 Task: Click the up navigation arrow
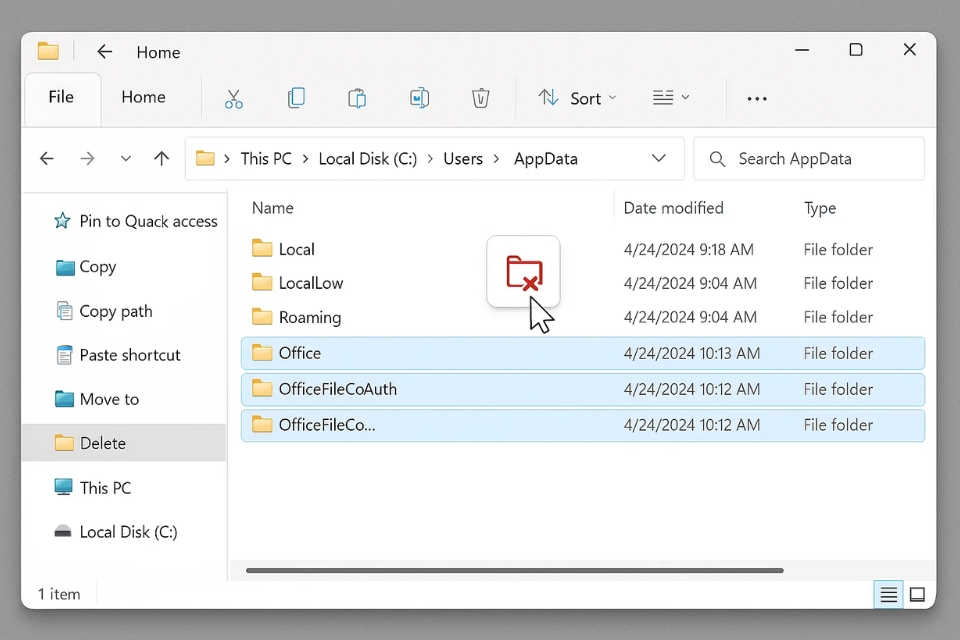point(161,158)
